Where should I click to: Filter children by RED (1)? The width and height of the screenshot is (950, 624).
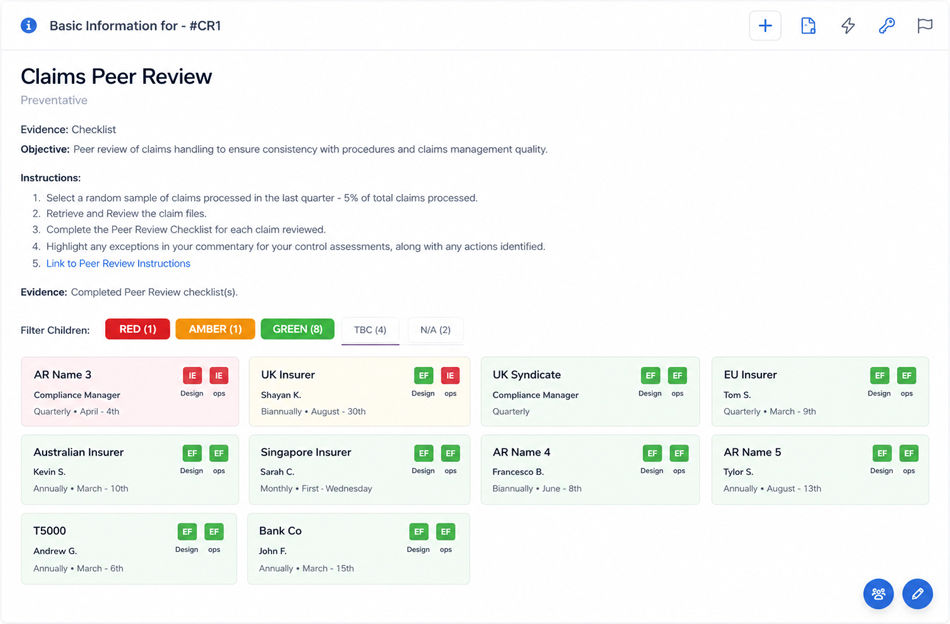pyautogui.click(x=138, y=329)
